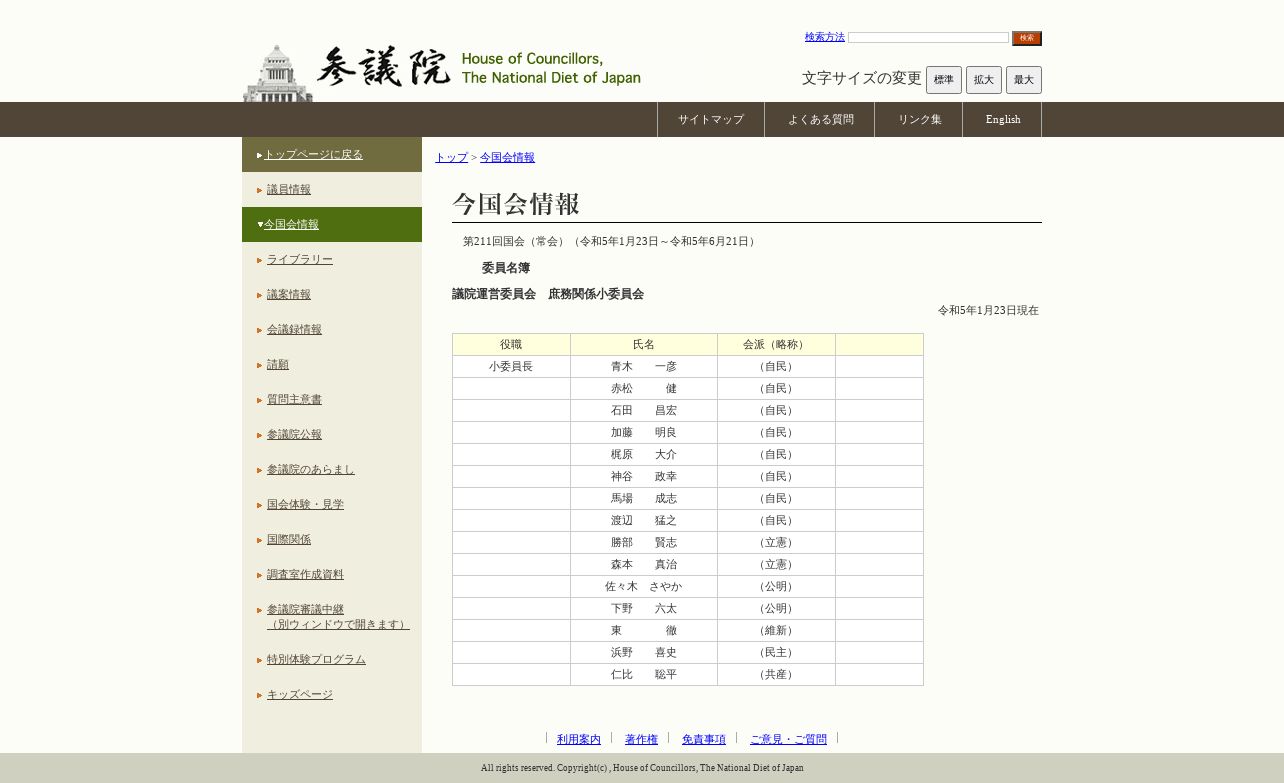Click the トップ breadcrumb link

[451, 157]
